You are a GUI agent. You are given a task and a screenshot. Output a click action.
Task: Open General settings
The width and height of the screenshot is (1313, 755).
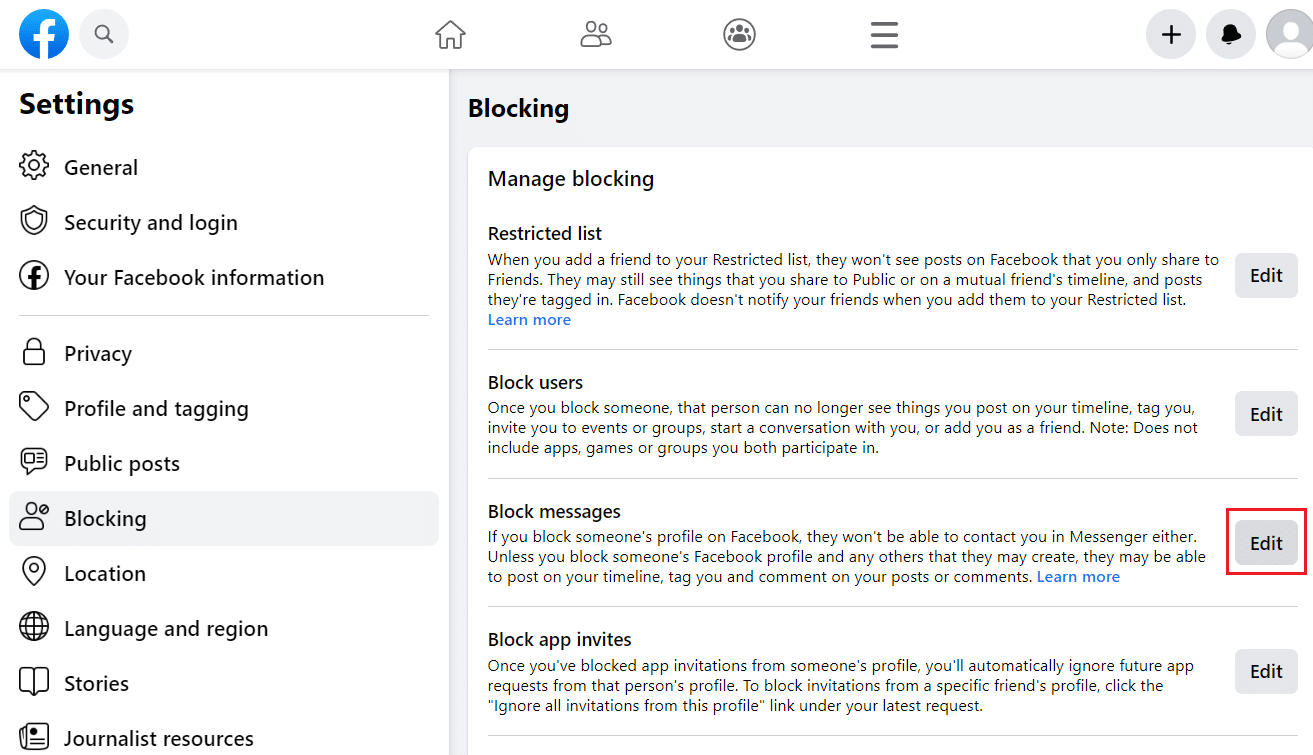point(224,167)
